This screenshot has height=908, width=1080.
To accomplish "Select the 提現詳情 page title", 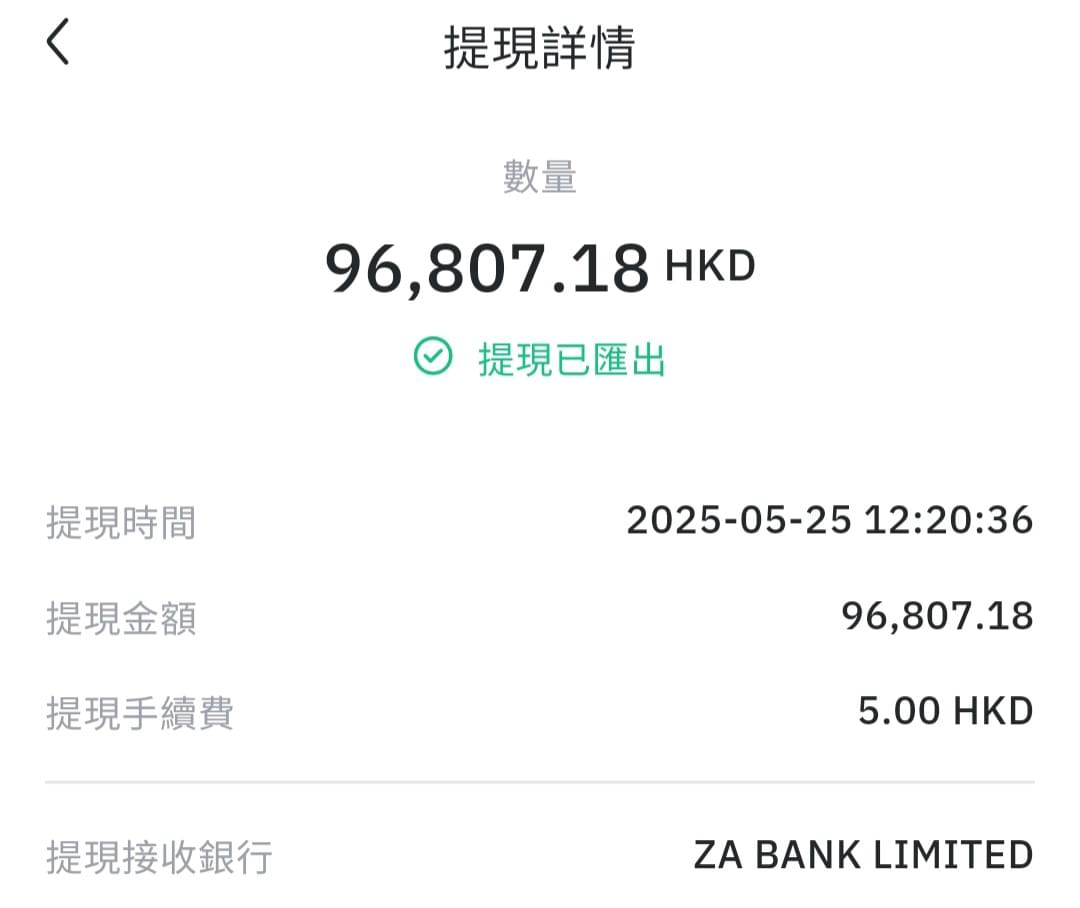I will coord(539,48).
